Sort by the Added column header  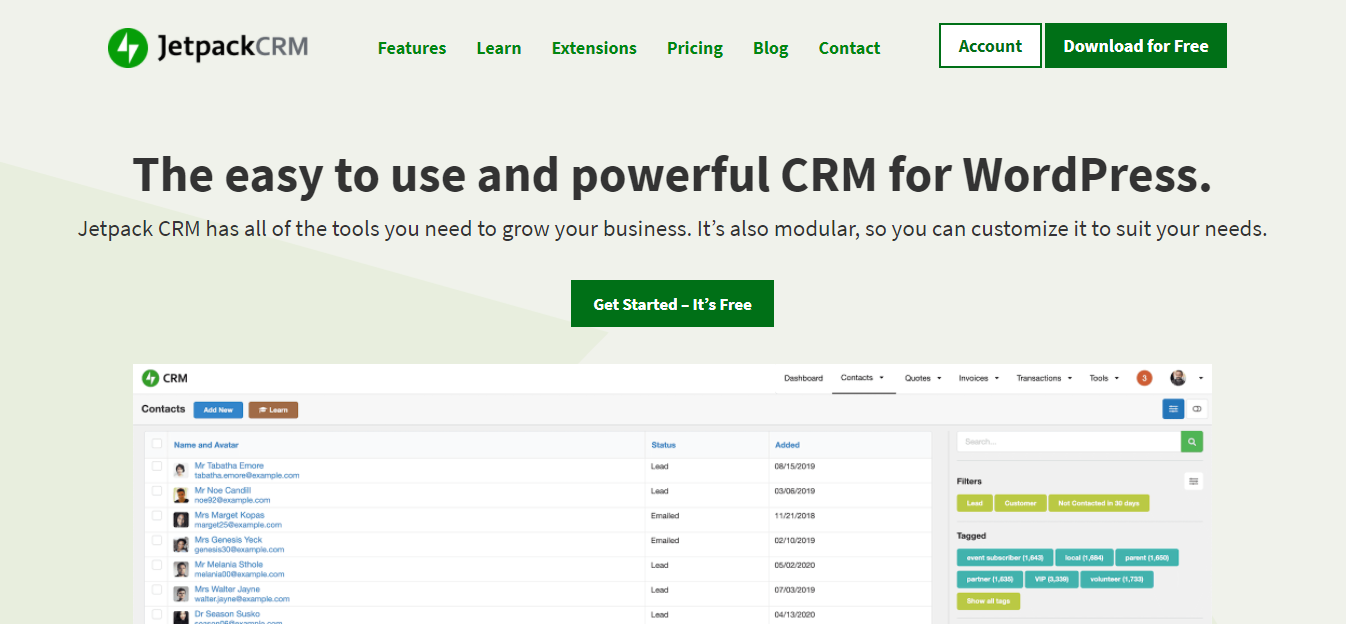click(x=787, y=444)
